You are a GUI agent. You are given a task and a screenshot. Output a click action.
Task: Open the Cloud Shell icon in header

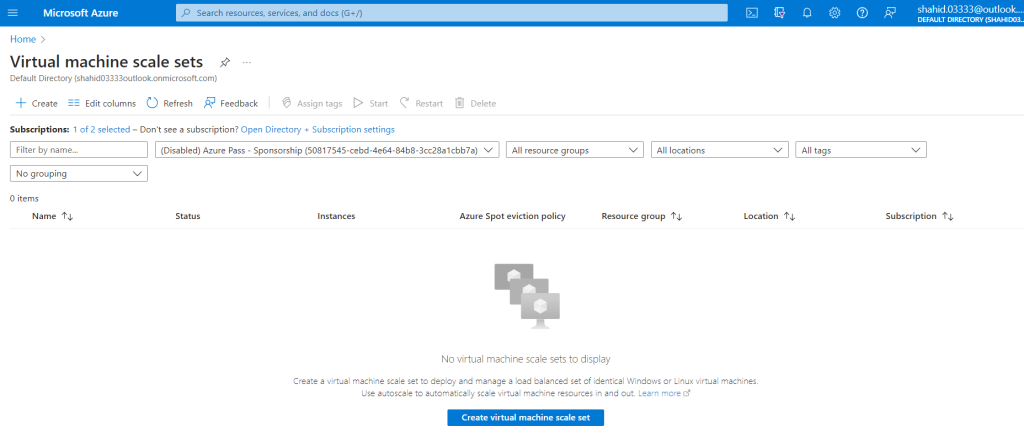pos(752,13)
